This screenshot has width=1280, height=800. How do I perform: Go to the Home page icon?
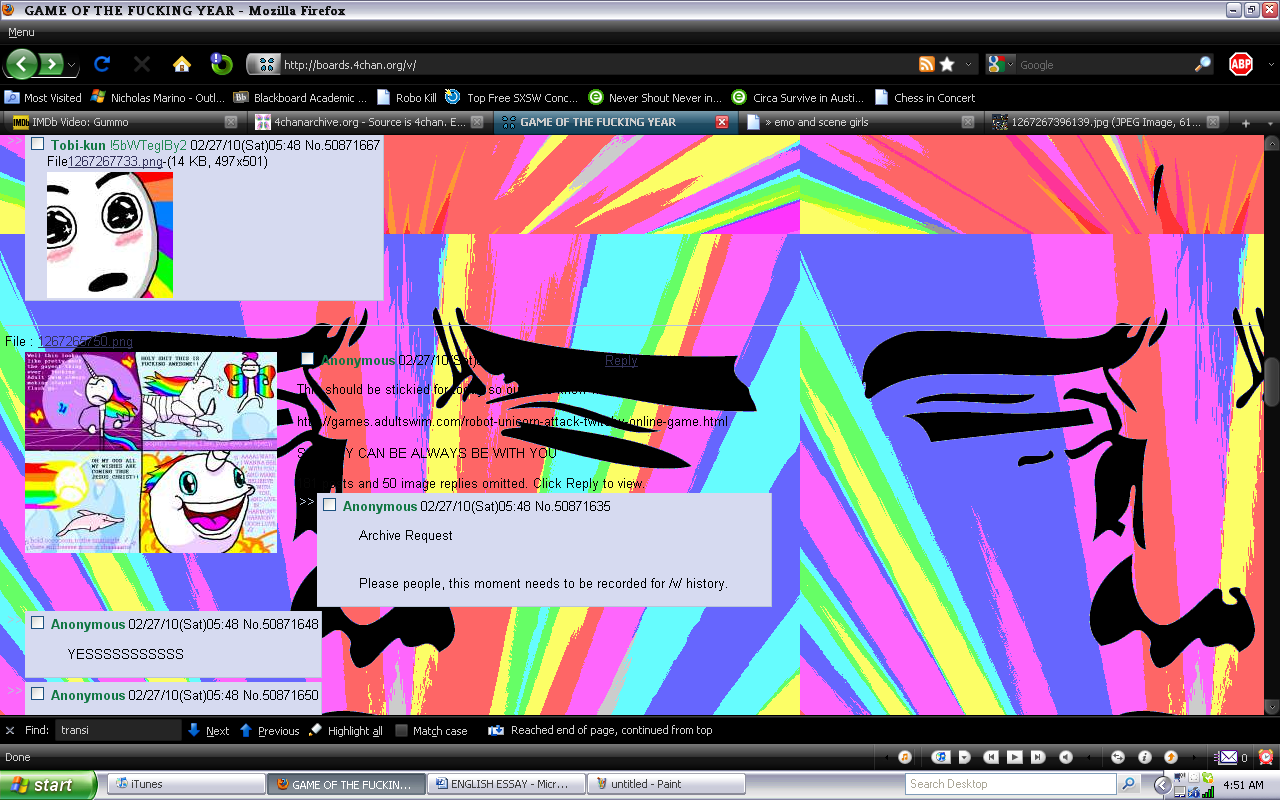181,64
